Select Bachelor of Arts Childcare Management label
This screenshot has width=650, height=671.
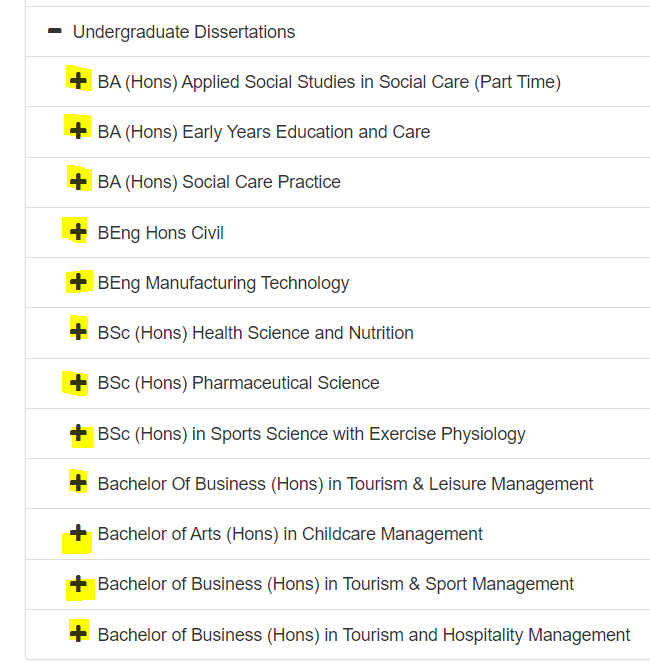[290, 534]
